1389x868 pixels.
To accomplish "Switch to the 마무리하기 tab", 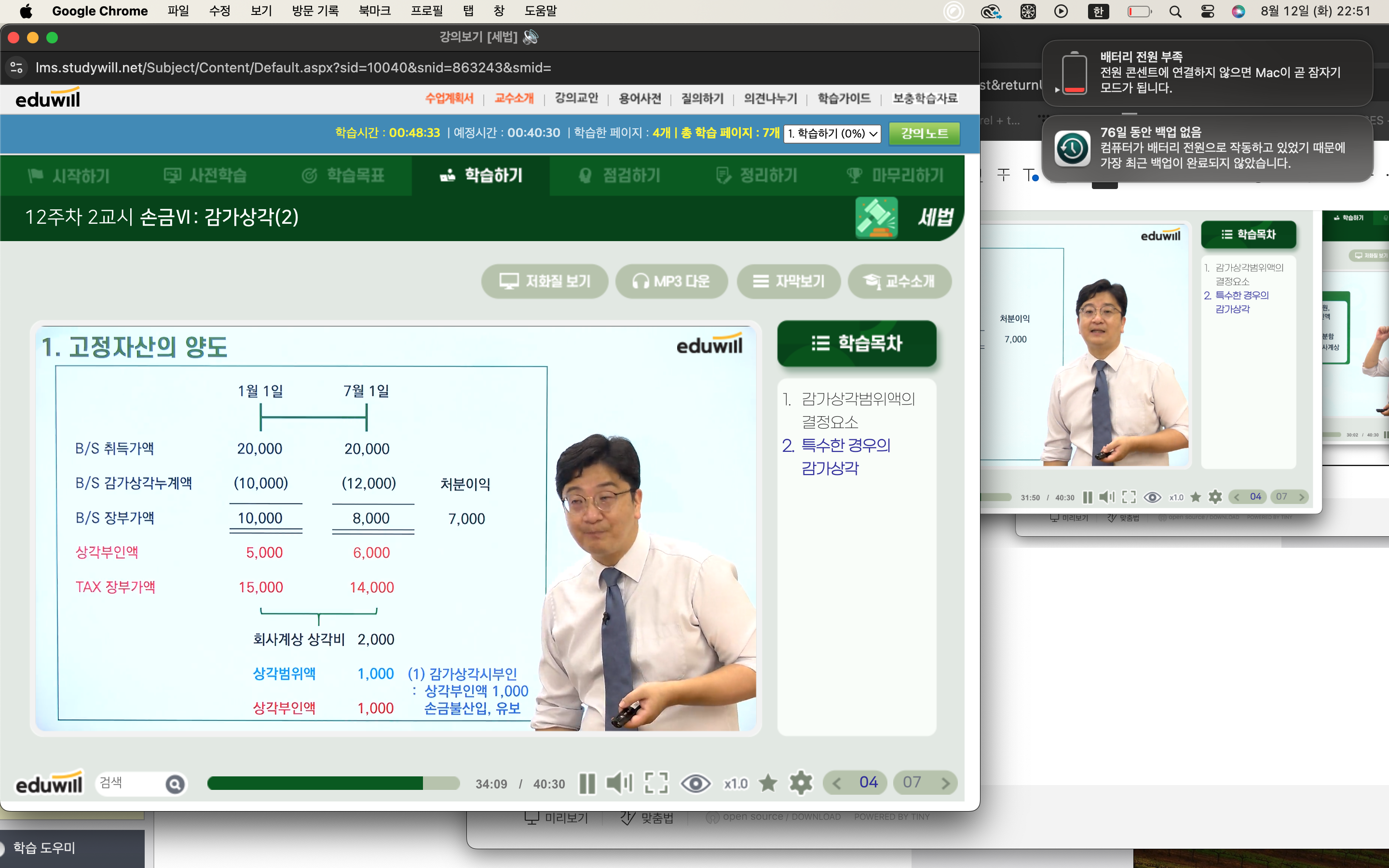I will coord(895,176).
